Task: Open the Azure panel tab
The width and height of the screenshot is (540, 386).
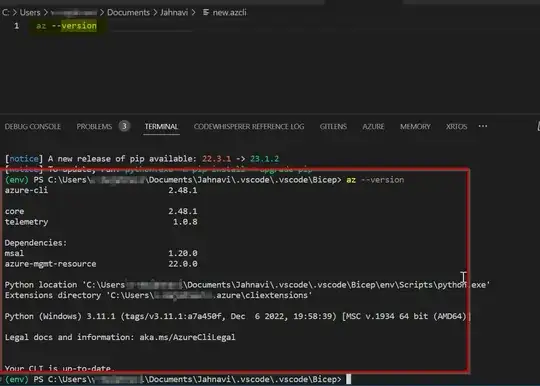Action: 373,127
